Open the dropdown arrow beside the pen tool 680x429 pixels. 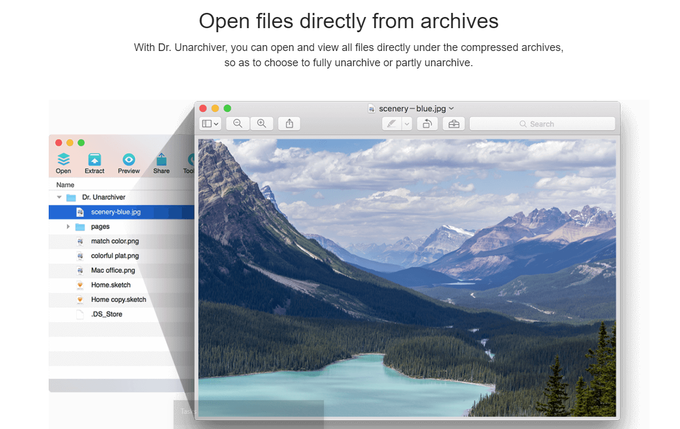coord(407,124)
